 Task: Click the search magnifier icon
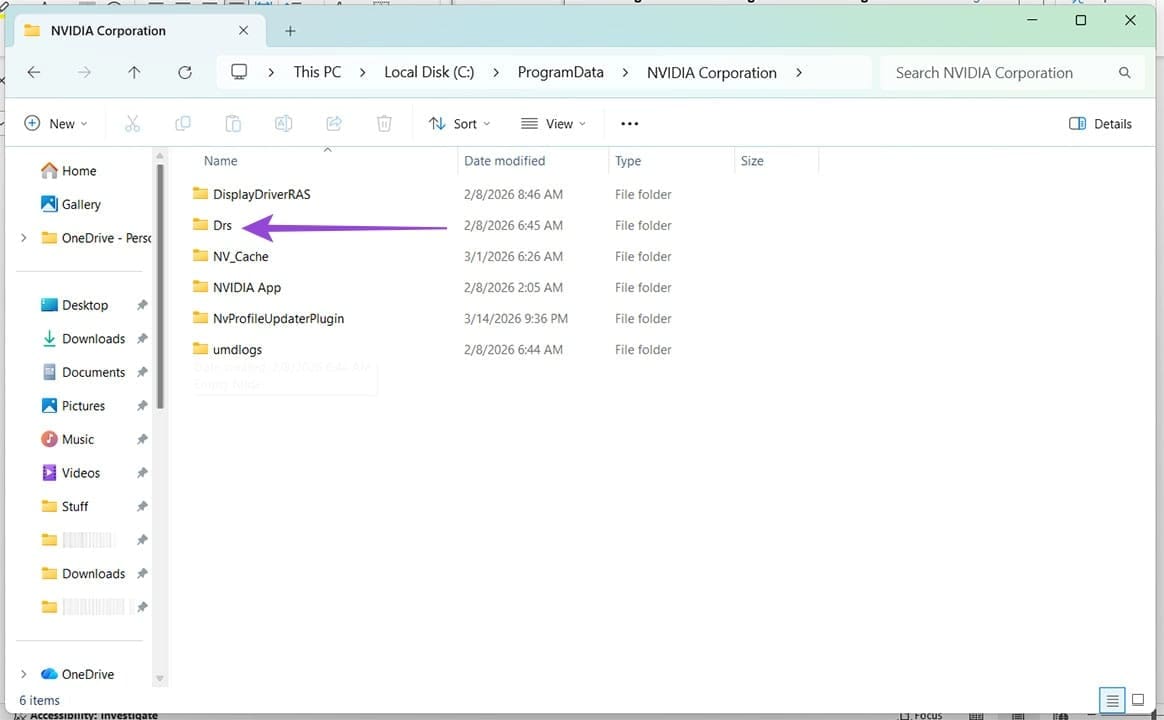[x=1125, y=72]
